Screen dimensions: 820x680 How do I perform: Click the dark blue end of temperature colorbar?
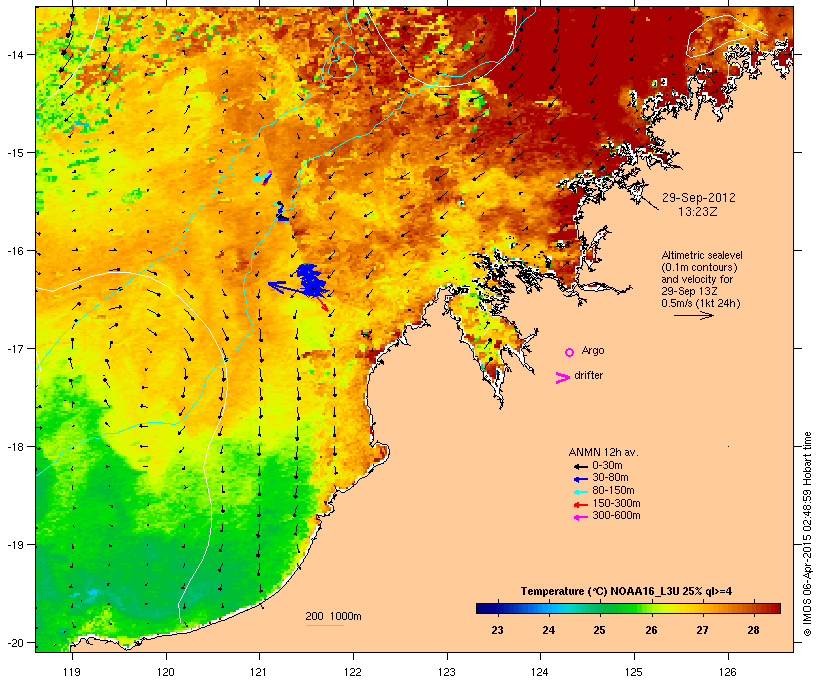point(486,608)
